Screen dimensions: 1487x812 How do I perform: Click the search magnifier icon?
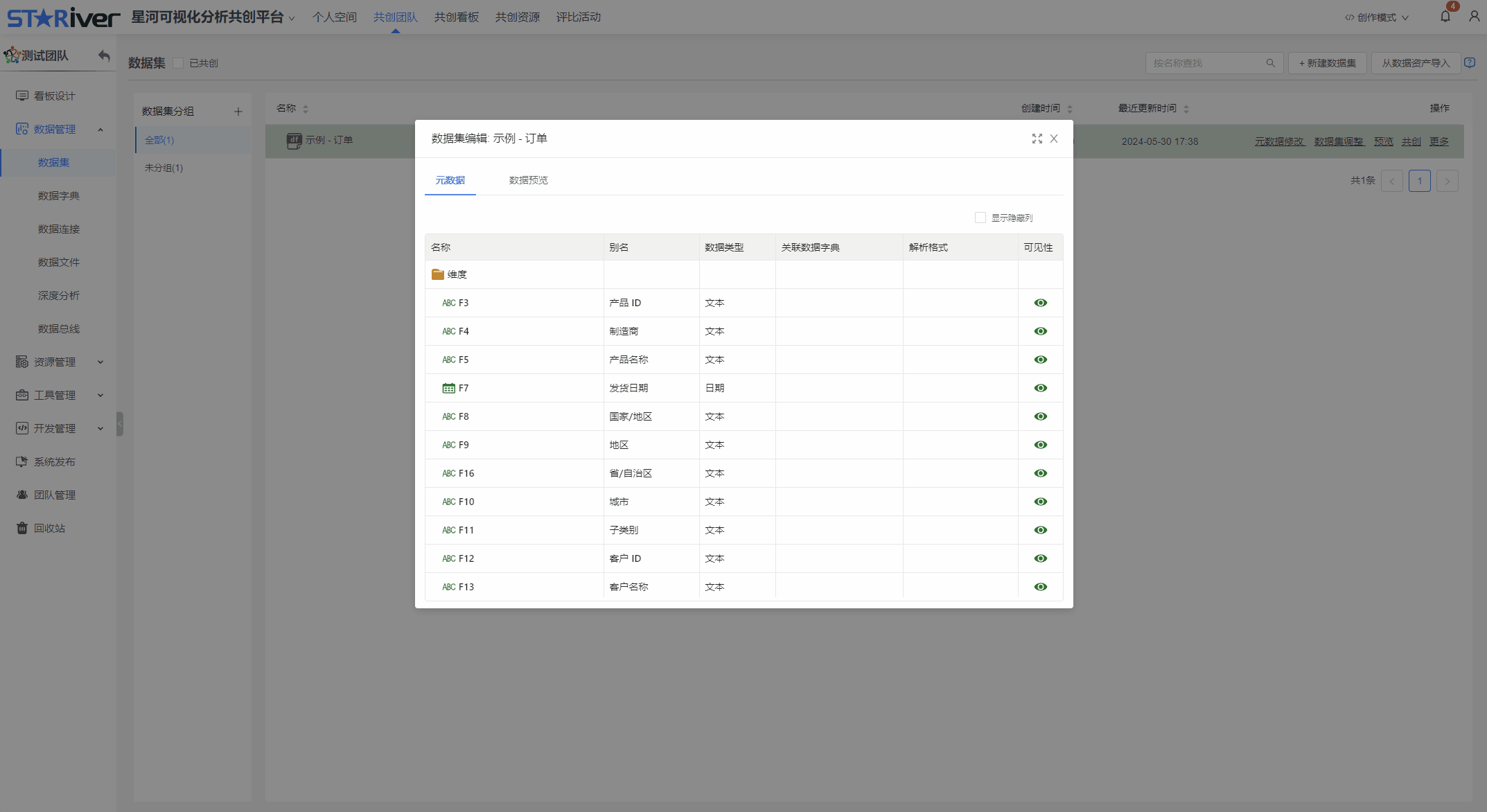1270,63
